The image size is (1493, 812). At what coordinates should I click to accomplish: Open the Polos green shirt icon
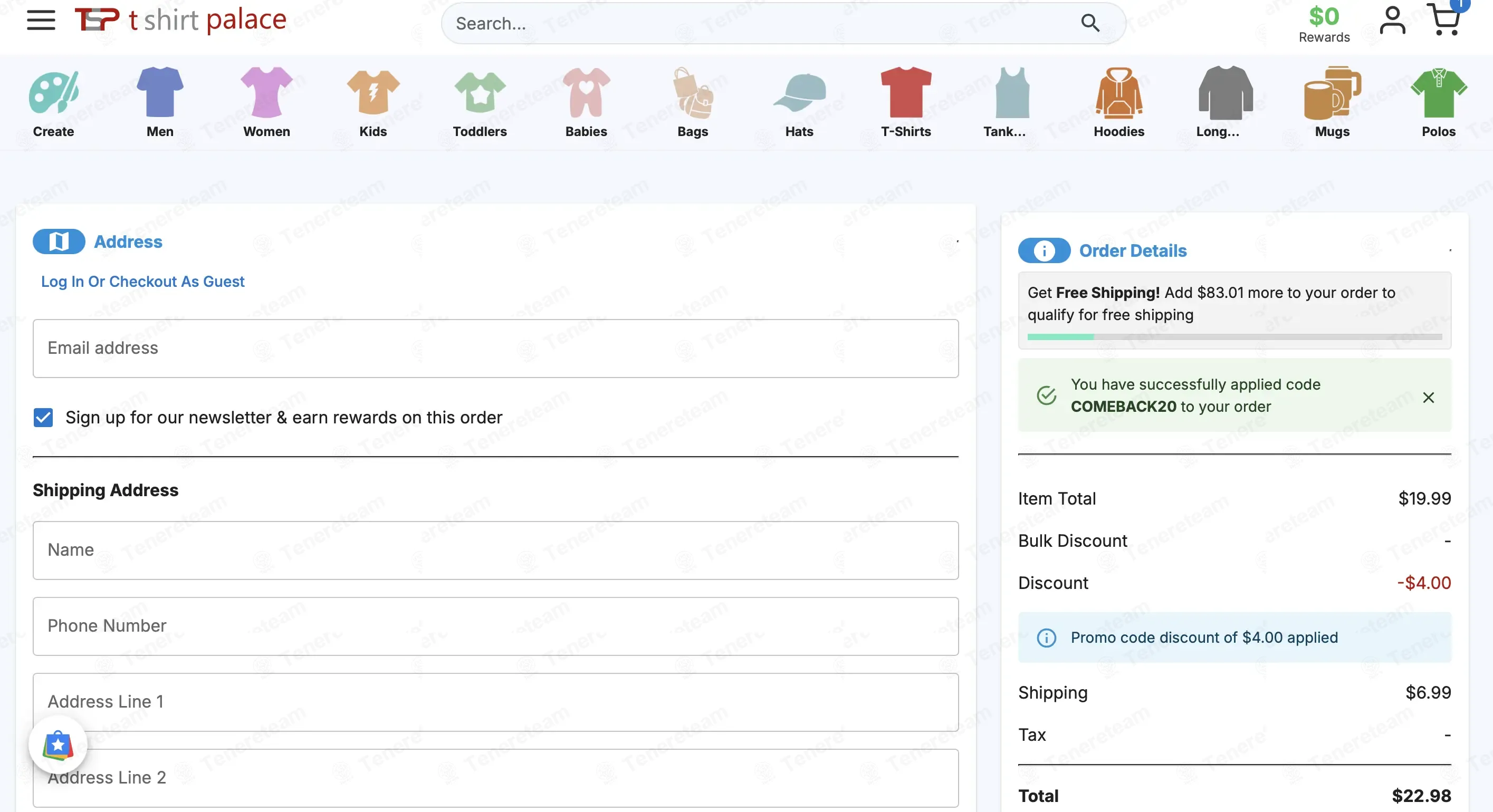1439,93
